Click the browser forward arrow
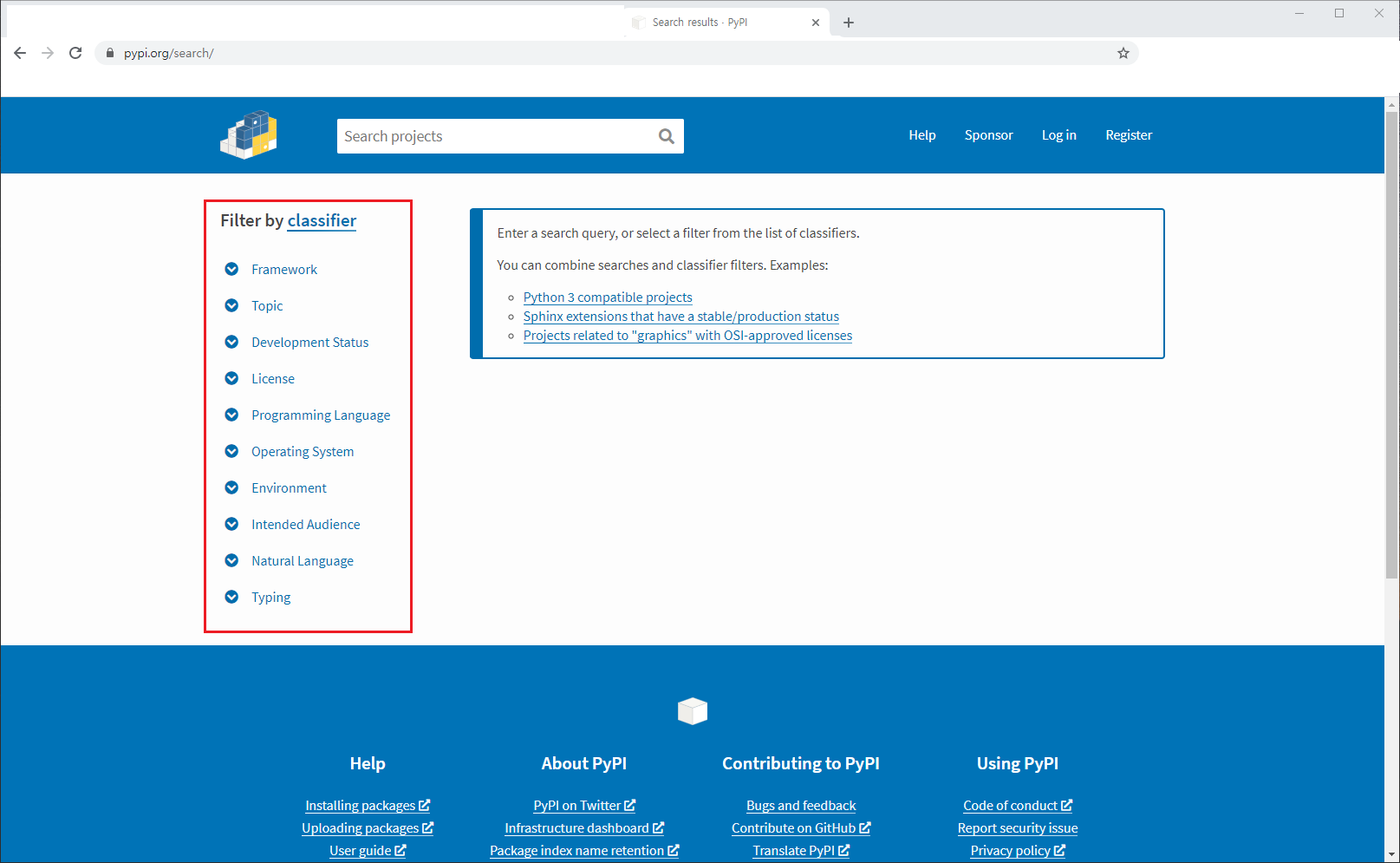 click(48, 53)
